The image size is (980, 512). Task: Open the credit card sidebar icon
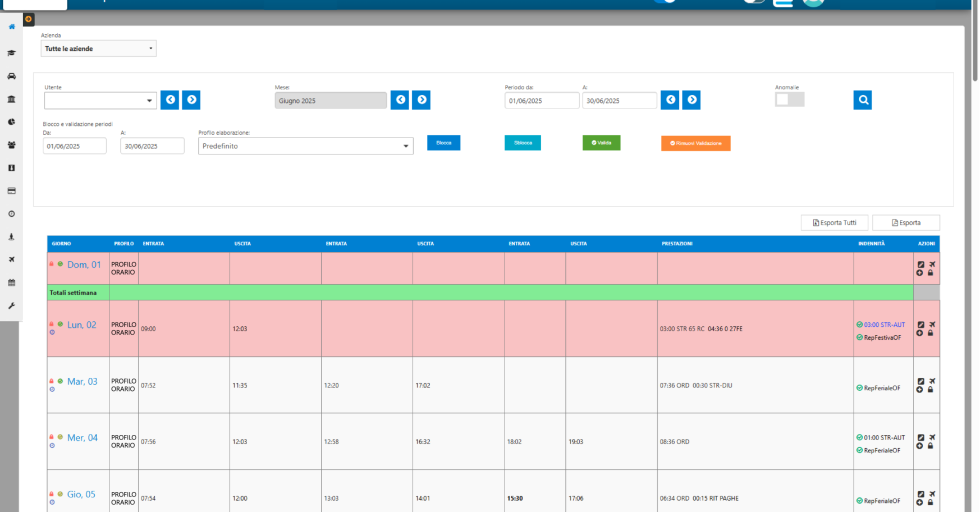point(11,191)
